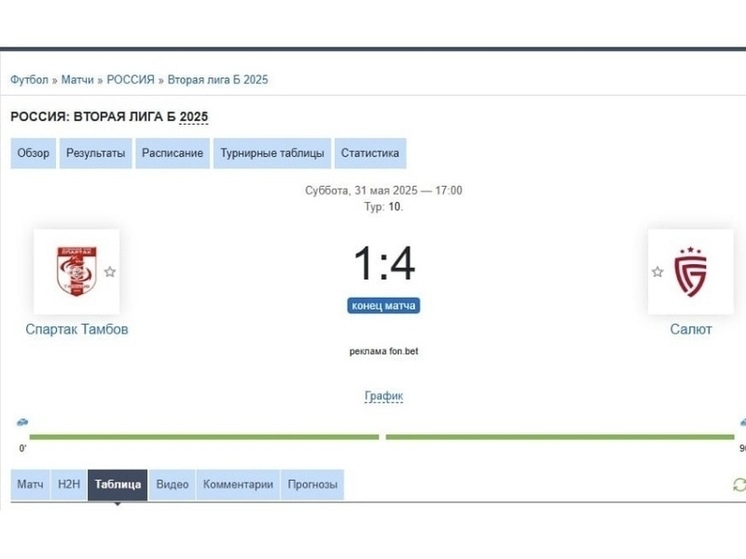Favorite Салют with its star icon
The width and height of the screenshot is (746, 559).
click(x=658, y=272)
